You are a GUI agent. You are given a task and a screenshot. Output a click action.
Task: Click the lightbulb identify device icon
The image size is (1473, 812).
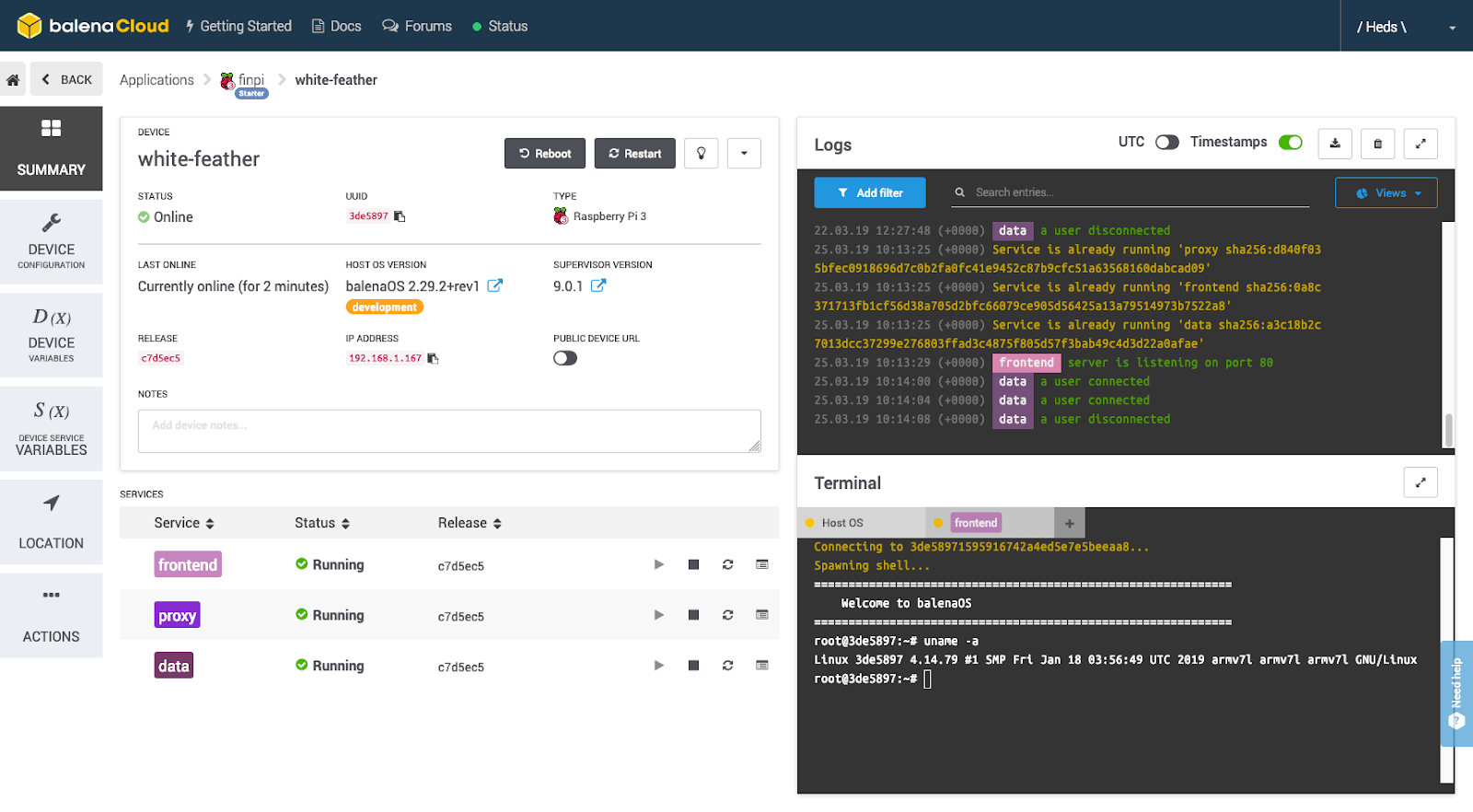point(701,154)
